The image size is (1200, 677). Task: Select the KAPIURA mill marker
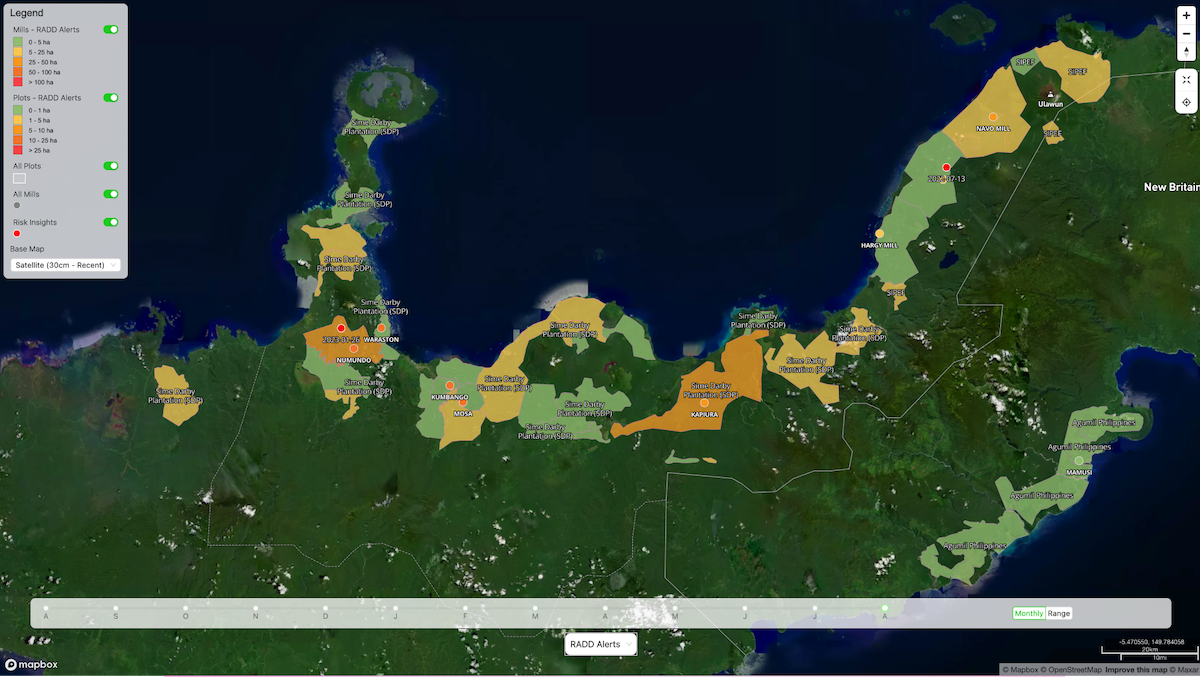point(704,403)
